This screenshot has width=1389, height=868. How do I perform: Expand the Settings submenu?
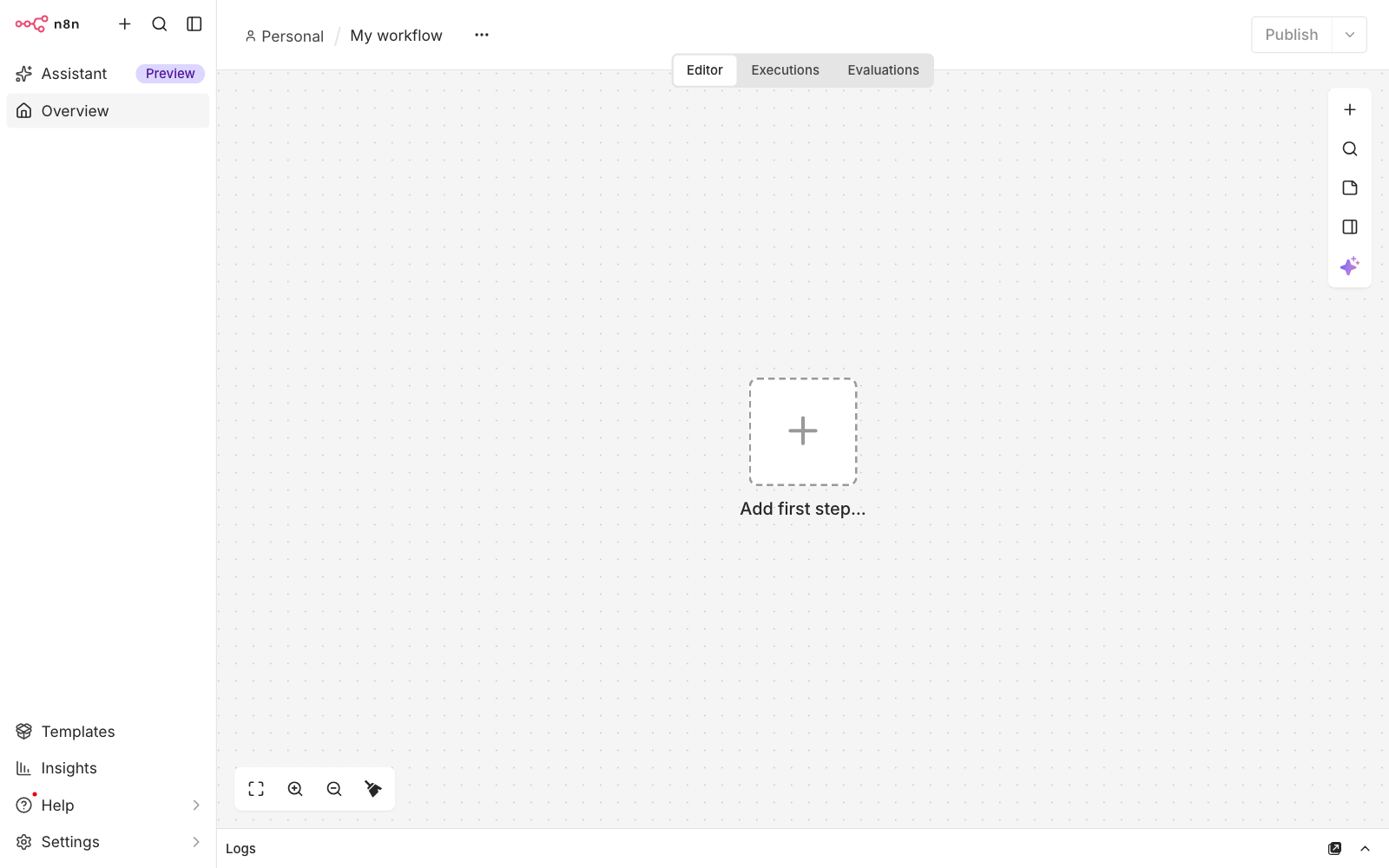click(x=196, y=842)
